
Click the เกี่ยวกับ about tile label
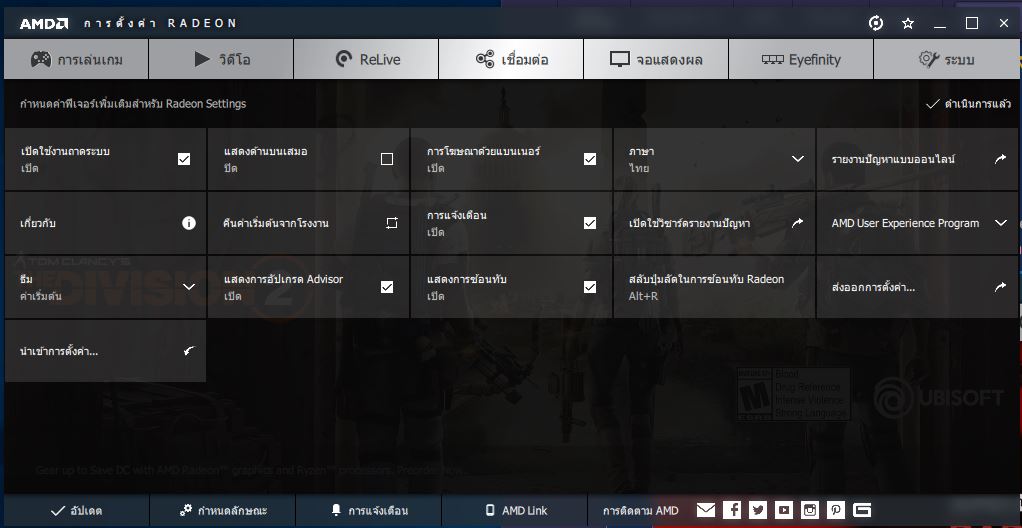(38, 223)
